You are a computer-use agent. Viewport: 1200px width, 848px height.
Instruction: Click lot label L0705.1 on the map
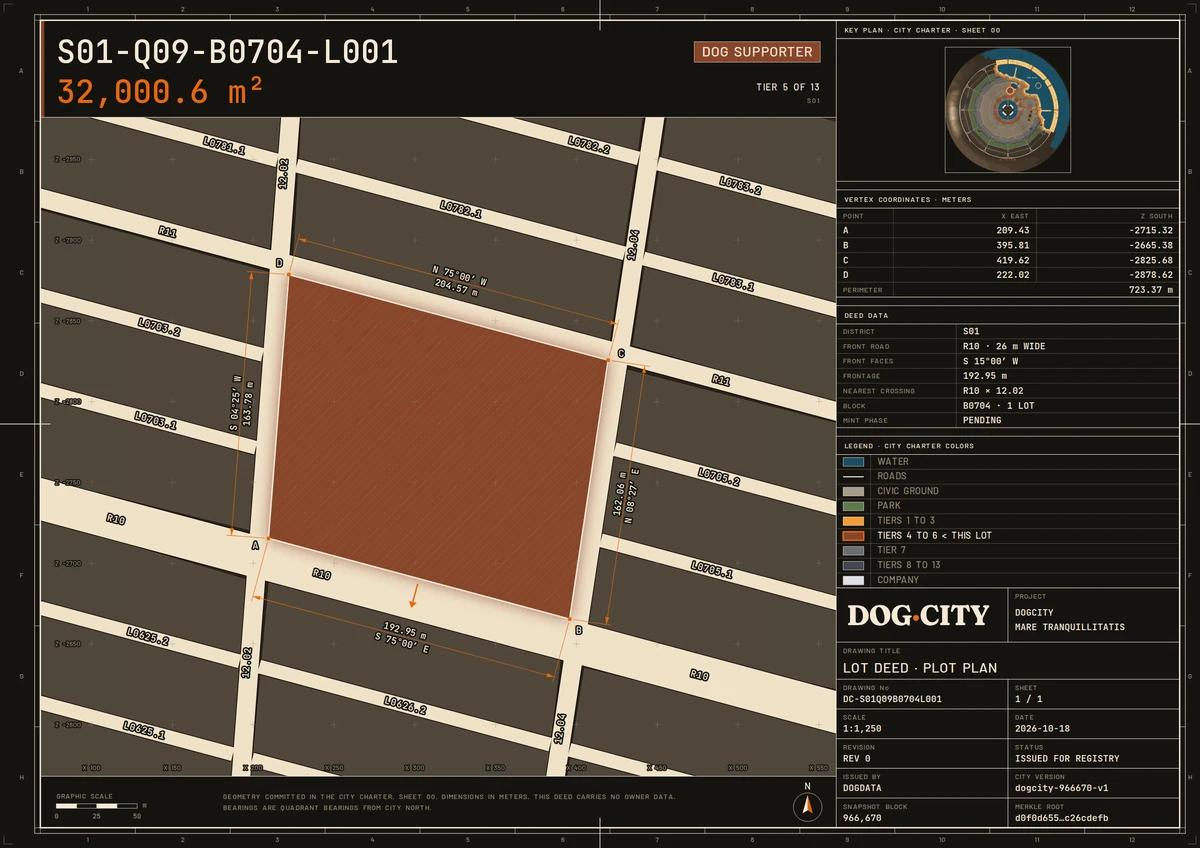[x=712, y=570]
